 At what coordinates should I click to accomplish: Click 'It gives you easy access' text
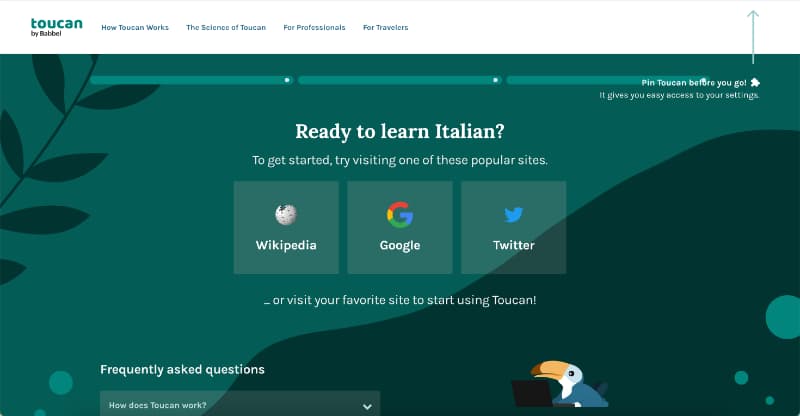[x=680, y=95]
